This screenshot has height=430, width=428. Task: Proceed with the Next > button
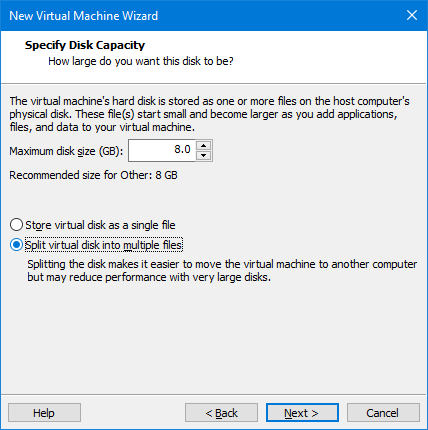[302, 413]
